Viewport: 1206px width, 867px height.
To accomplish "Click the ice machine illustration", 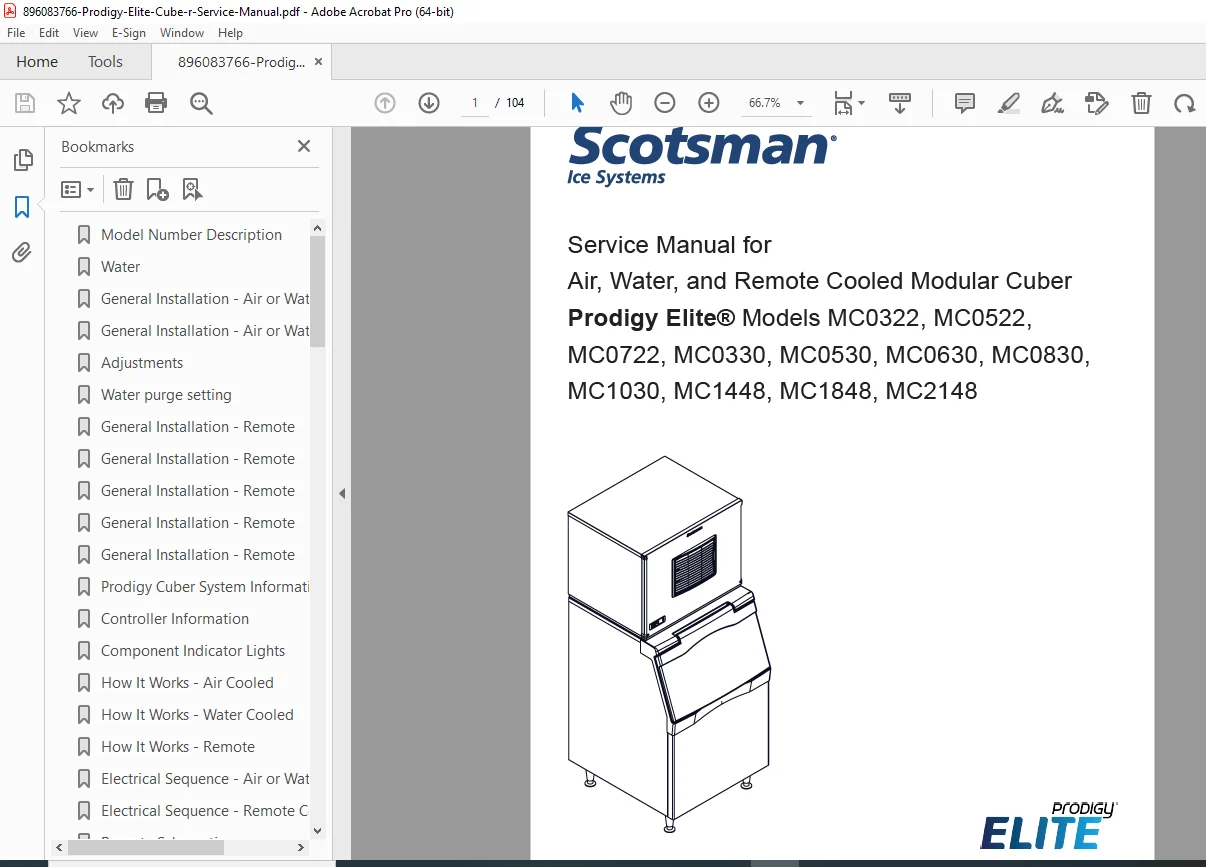I will [x=669, y=643].
